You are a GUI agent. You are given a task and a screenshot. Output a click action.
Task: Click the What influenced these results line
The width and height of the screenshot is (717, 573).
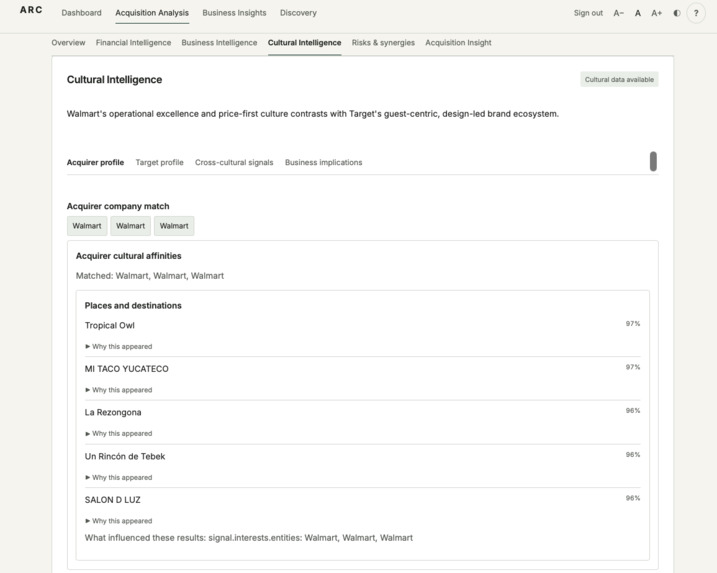click(x=248, y=538)
